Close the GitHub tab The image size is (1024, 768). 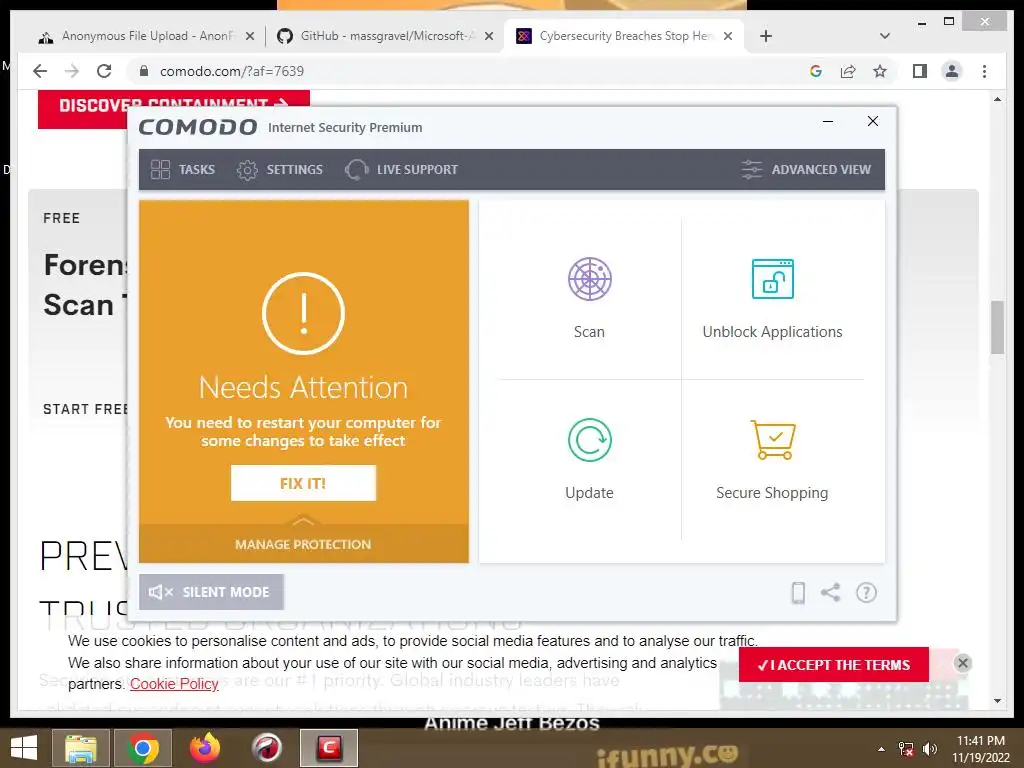(488, 37)
